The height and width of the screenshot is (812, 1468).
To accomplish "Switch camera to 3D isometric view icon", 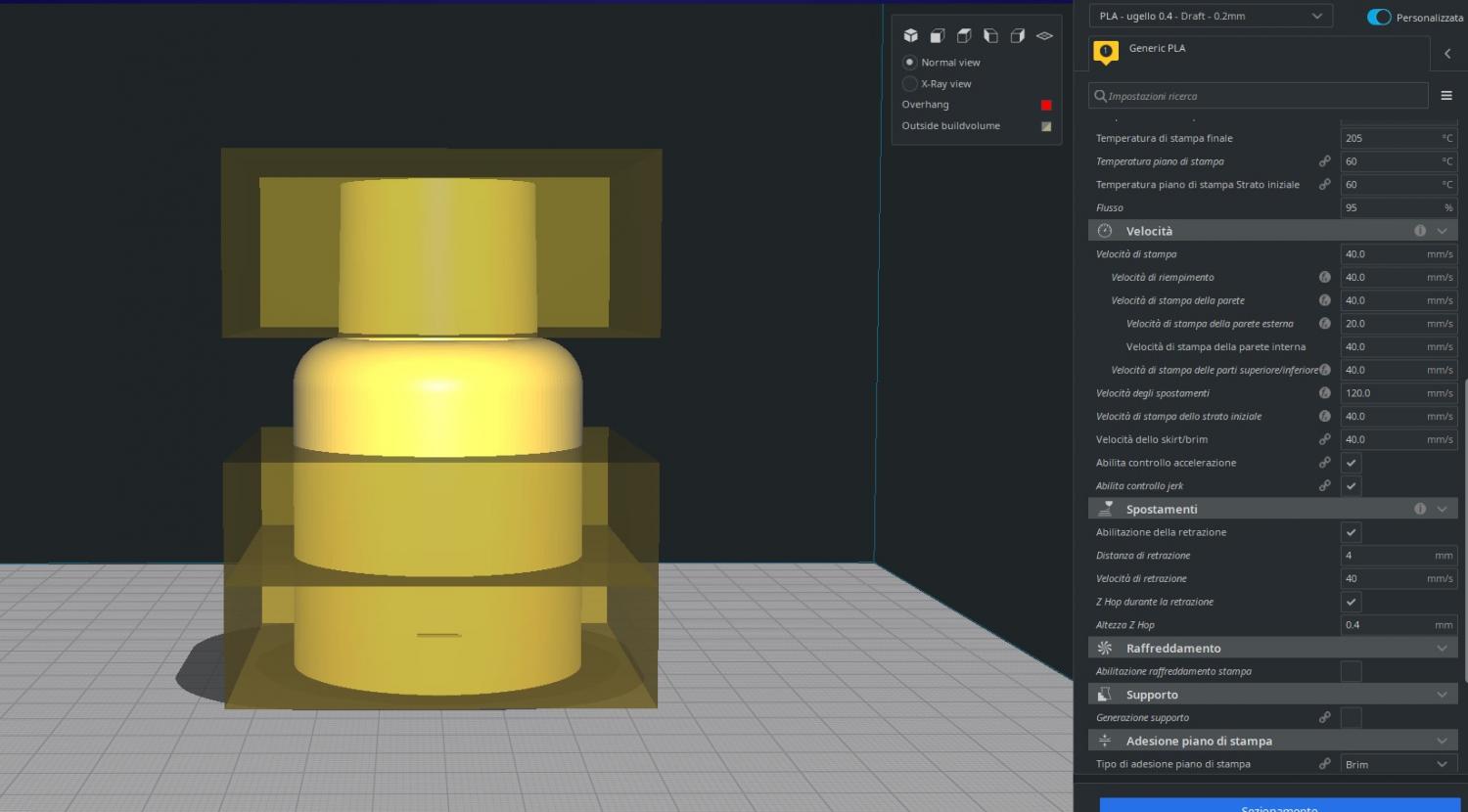I will [x=910, y=36].
